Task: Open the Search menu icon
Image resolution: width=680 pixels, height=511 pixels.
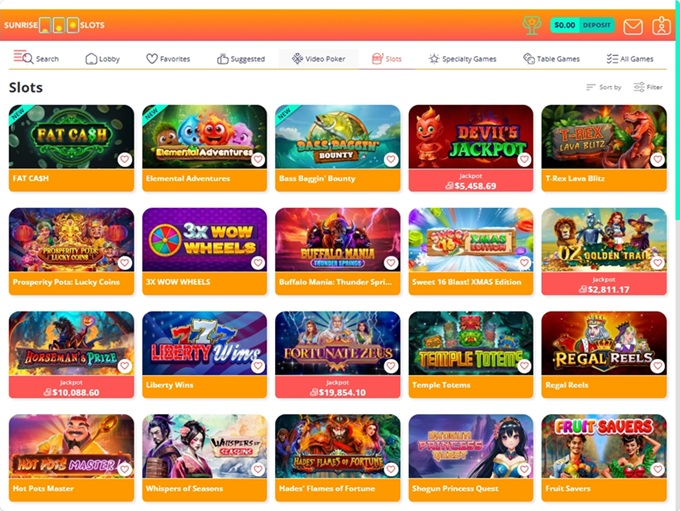Action: coord(36,58)
